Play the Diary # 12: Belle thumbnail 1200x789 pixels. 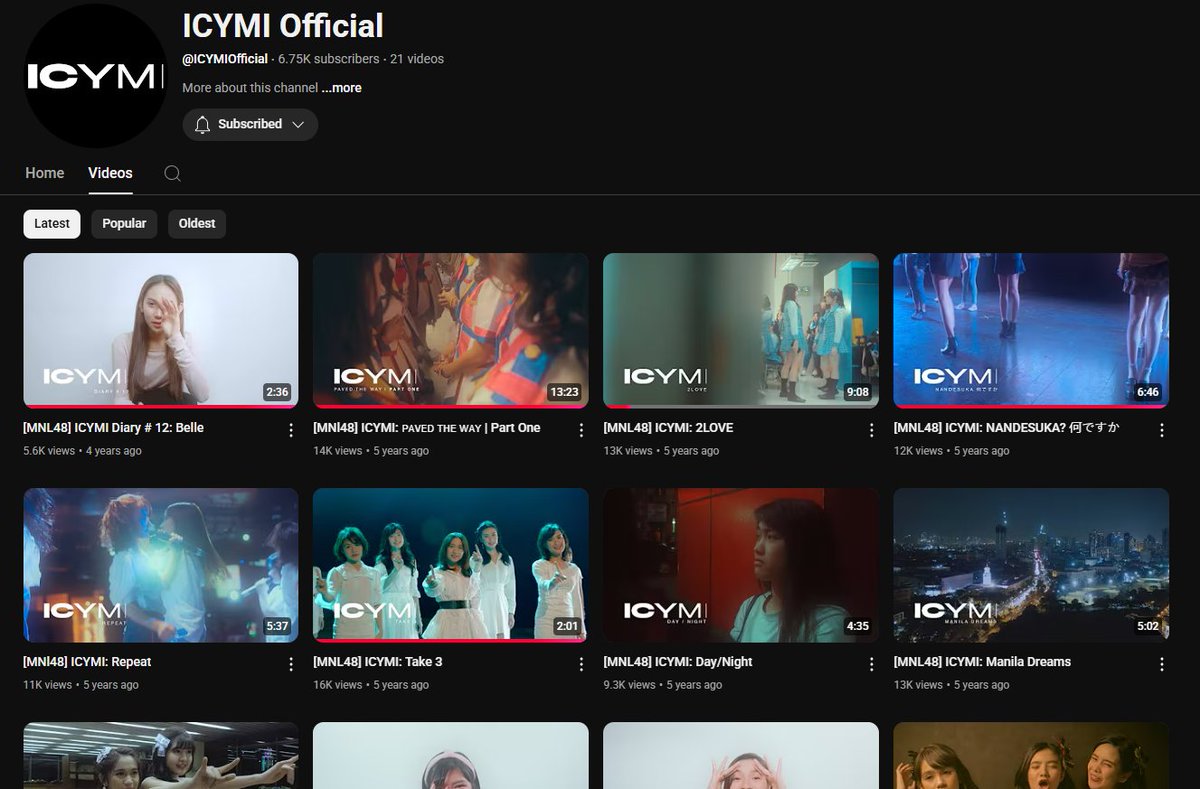[161, 330]
